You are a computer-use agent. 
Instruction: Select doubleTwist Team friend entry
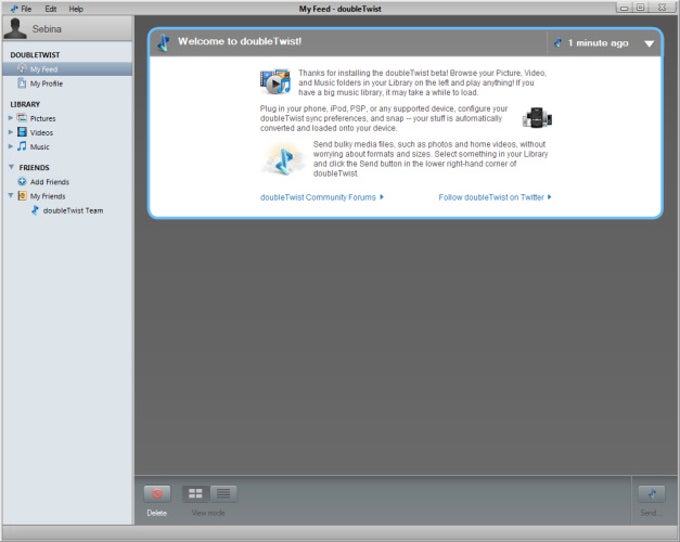tap(67, 210)
